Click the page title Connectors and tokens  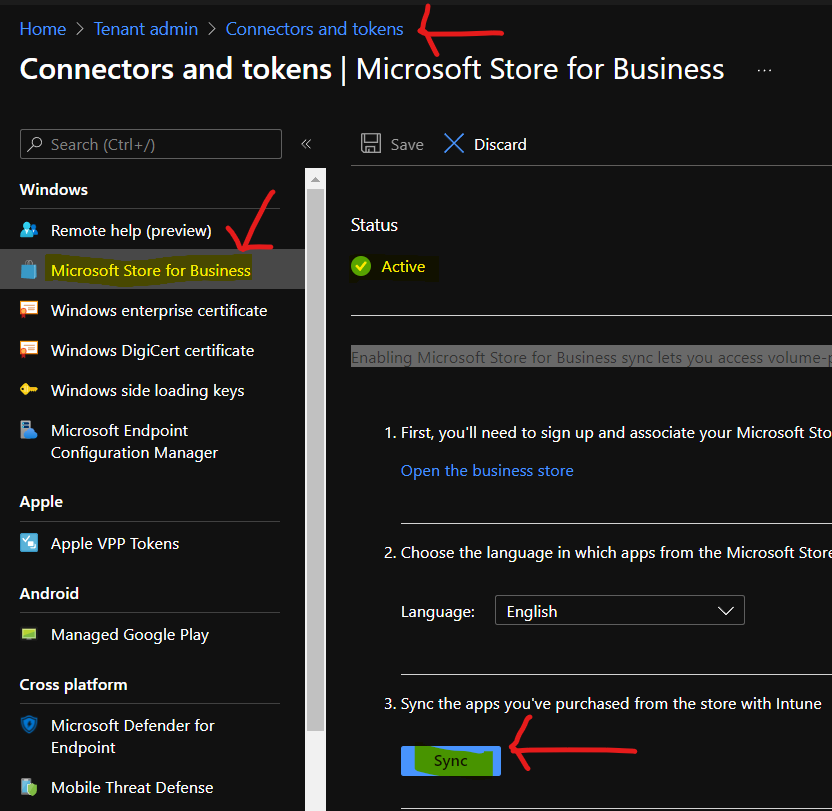point(176,69)
